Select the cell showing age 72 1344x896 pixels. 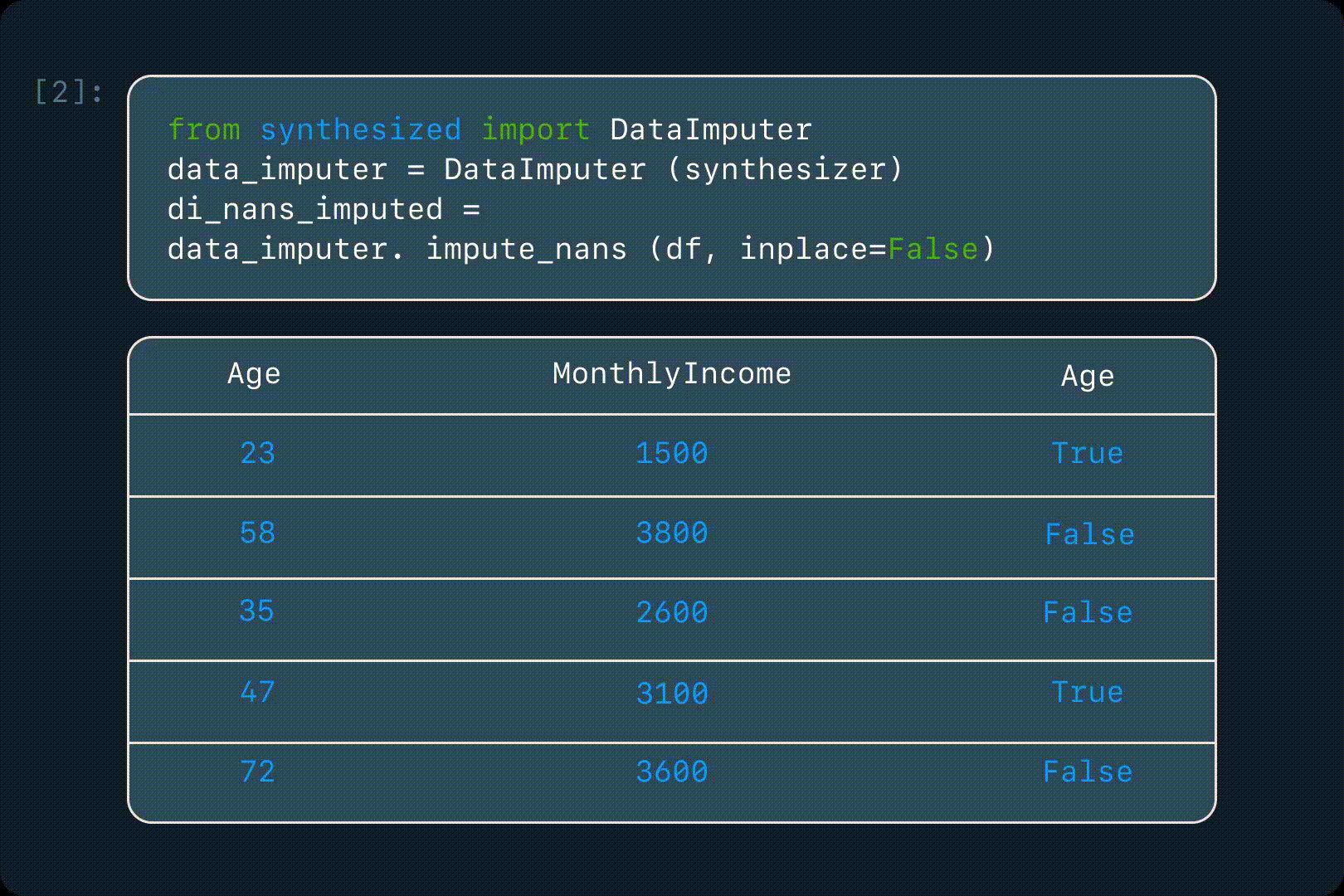click(x=257, y=772)
